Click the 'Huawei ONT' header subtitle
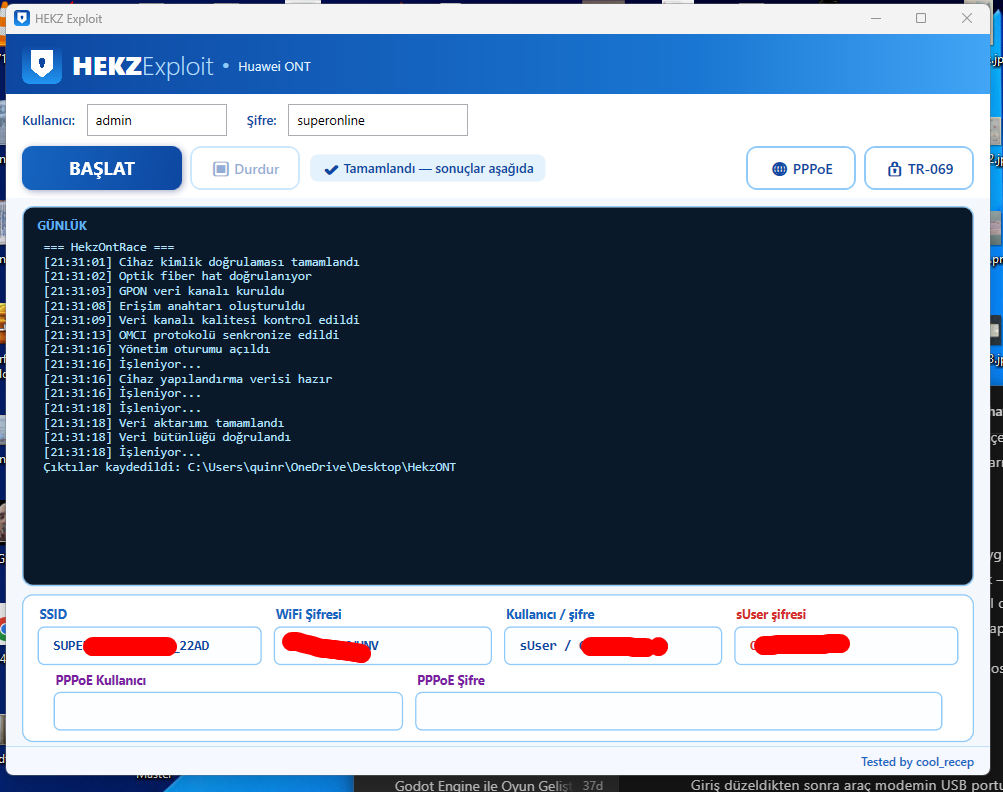The height and width of the screenshot is (792, 1003). pos(274,67)
